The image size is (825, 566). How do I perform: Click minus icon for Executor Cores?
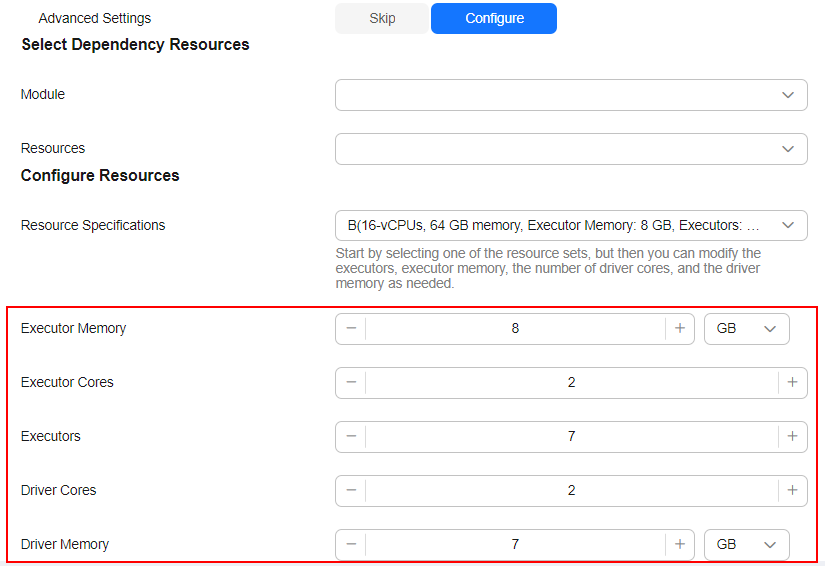[x=351, y=383]
